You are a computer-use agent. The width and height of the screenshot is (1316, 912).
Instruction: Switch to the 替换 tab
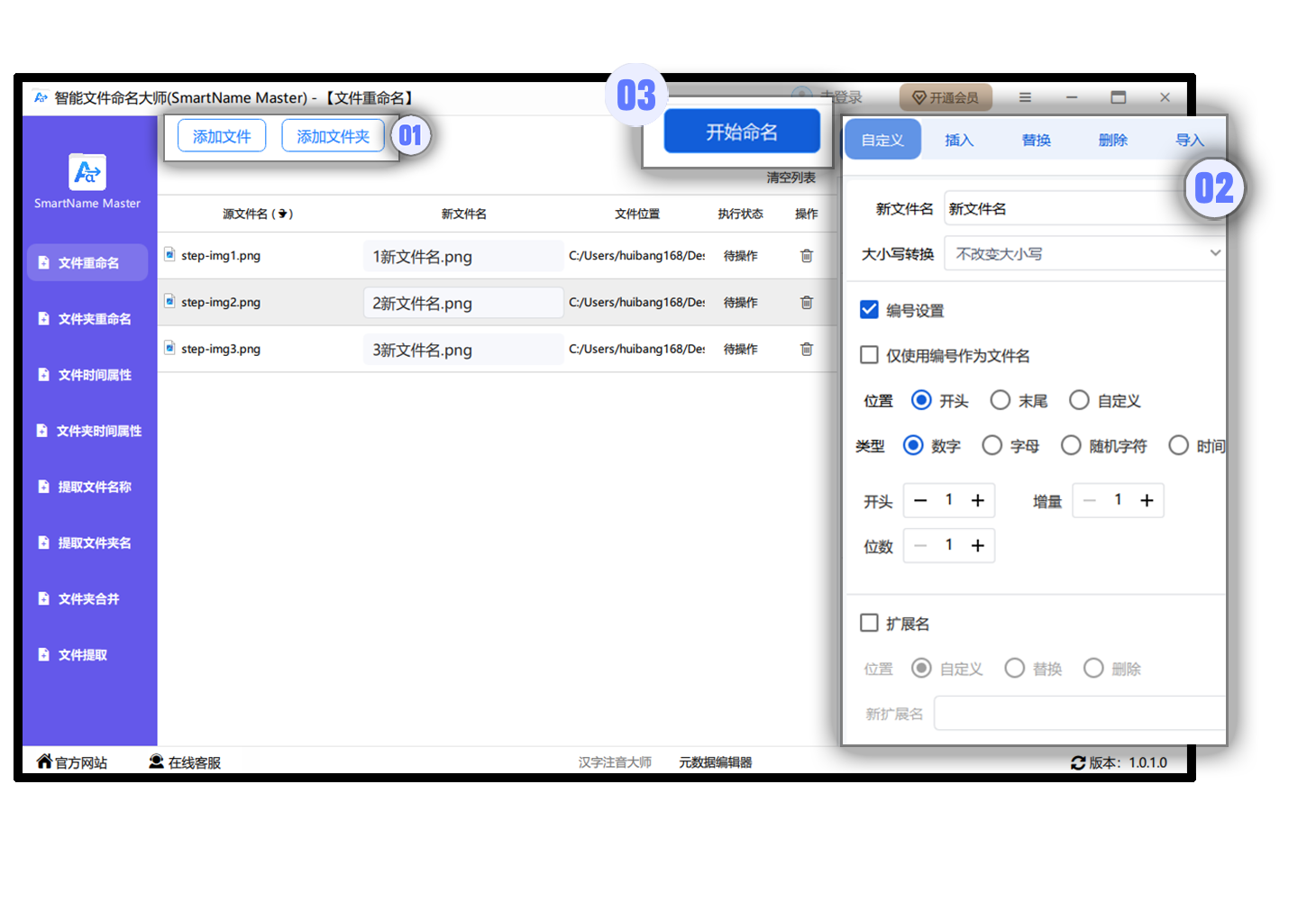click(x=1036, y=140)
